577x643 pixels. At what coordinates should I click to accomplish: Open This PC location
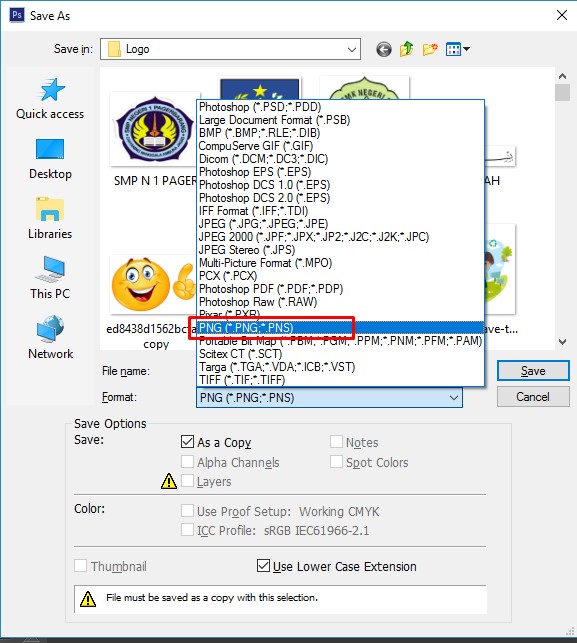pos(50,278)
